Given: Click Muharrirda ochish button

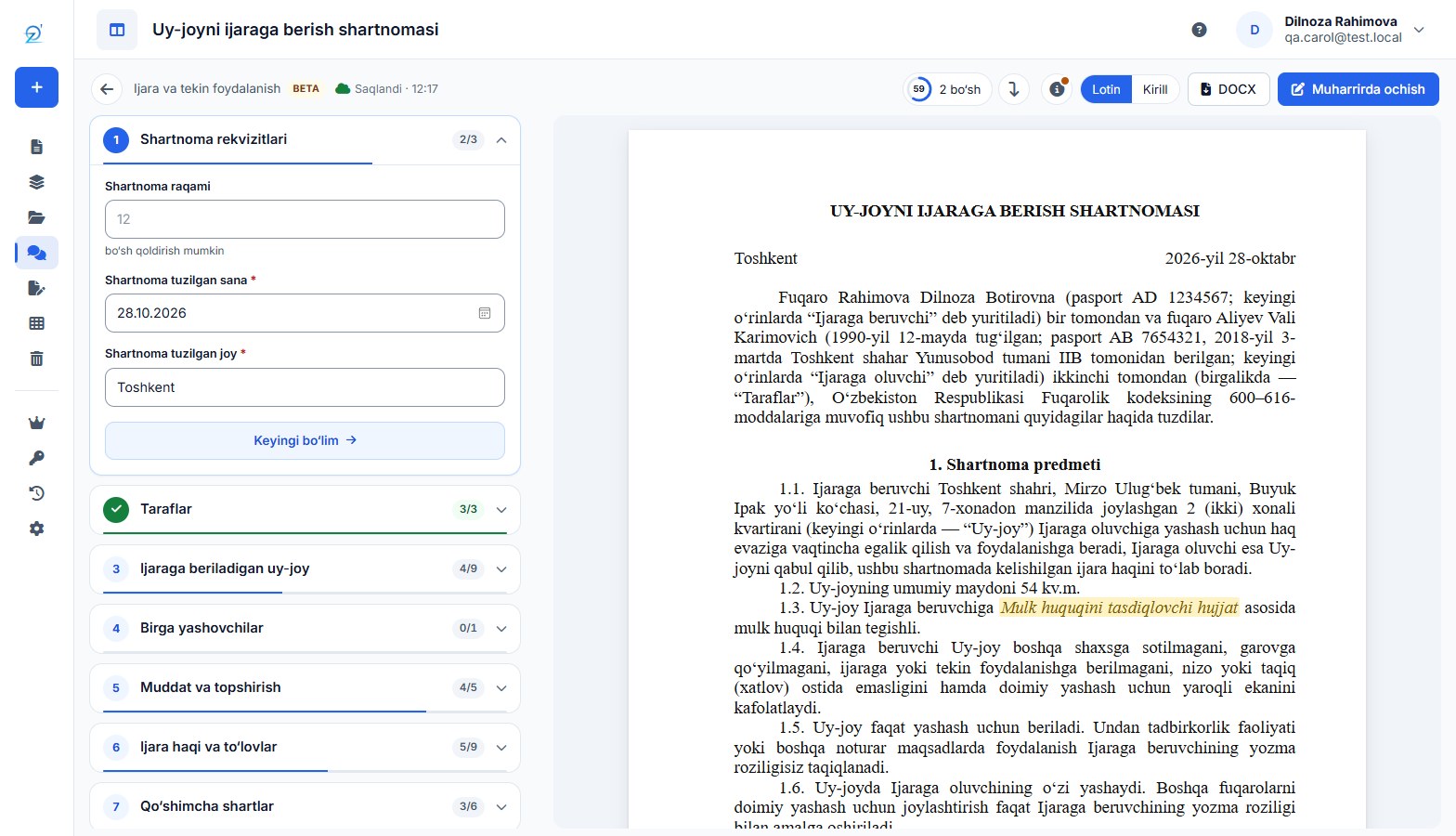Looking at the screenshot, I should 1358,89.
